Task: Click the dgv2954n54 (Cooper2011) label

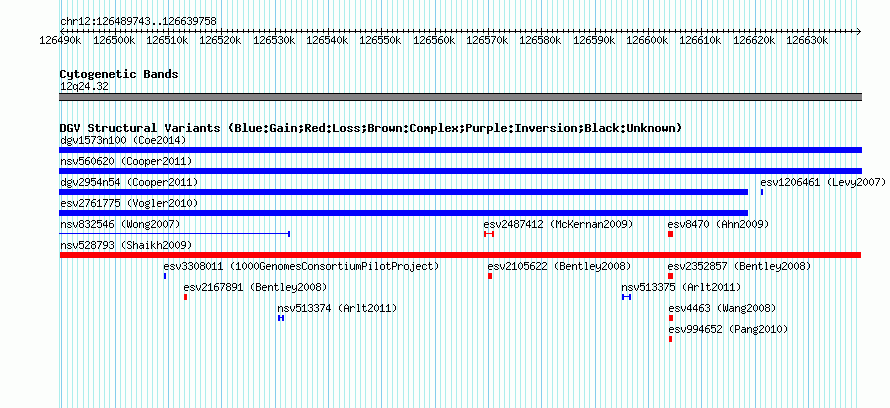Action: click(x=129, y=182)
